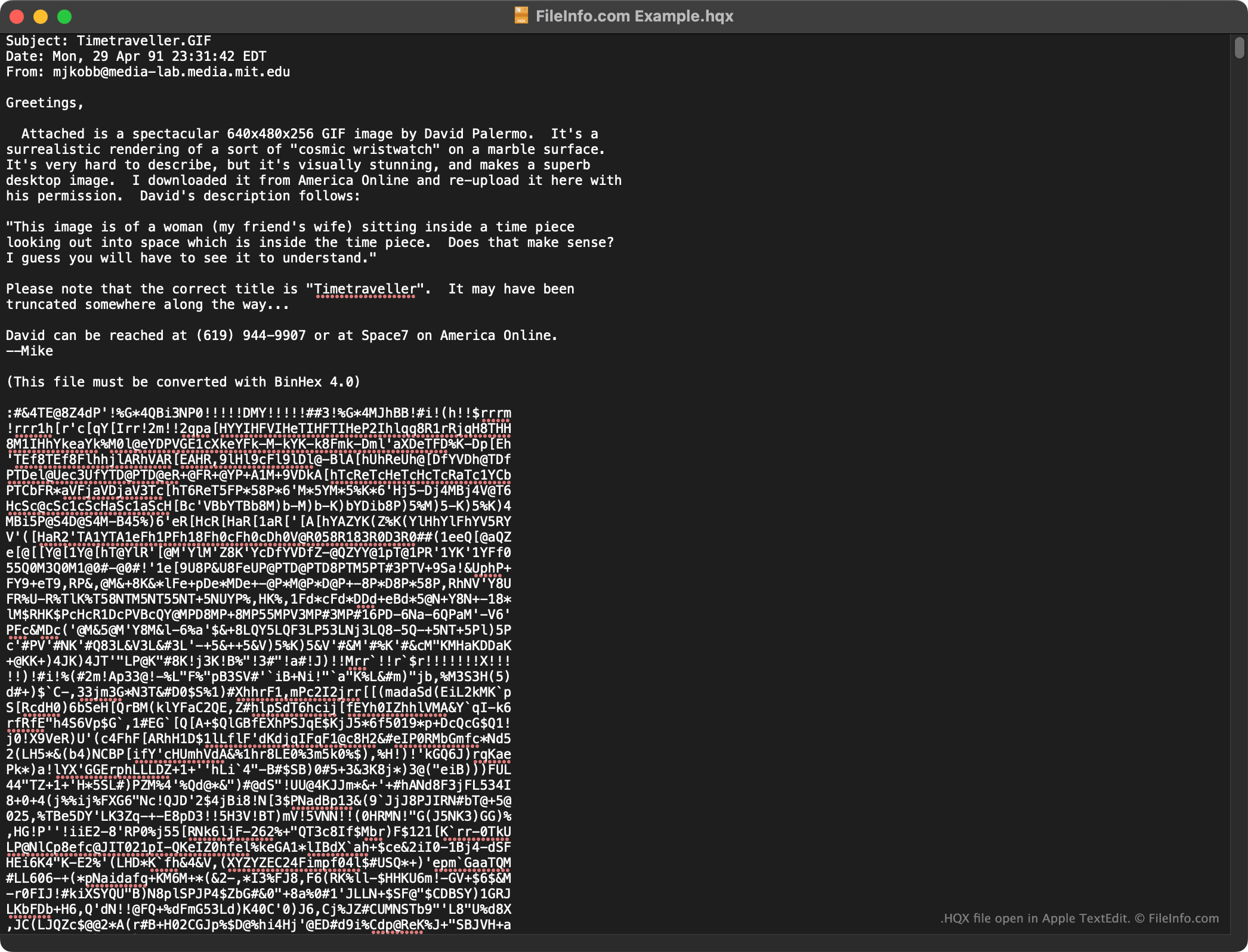Click the scrollbar track near the bottom

1240,835
